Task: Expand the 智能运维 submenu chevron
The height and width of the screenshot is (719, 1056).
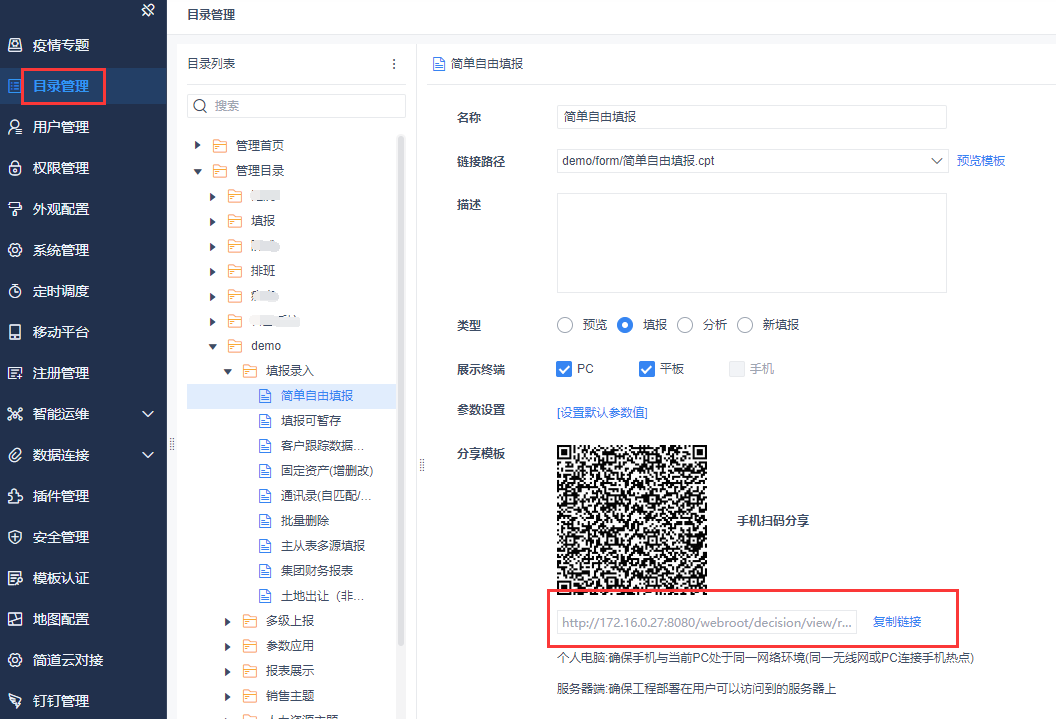Action: tap(148, 414)
